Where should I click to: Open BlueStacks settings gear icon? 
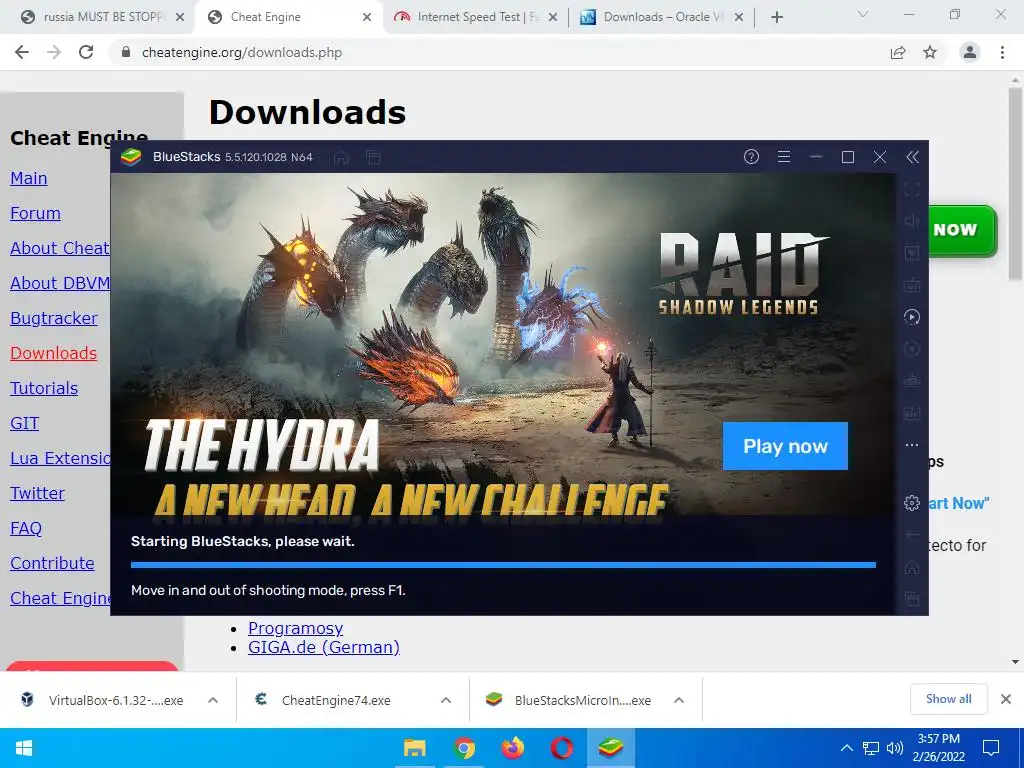point(912,502)
